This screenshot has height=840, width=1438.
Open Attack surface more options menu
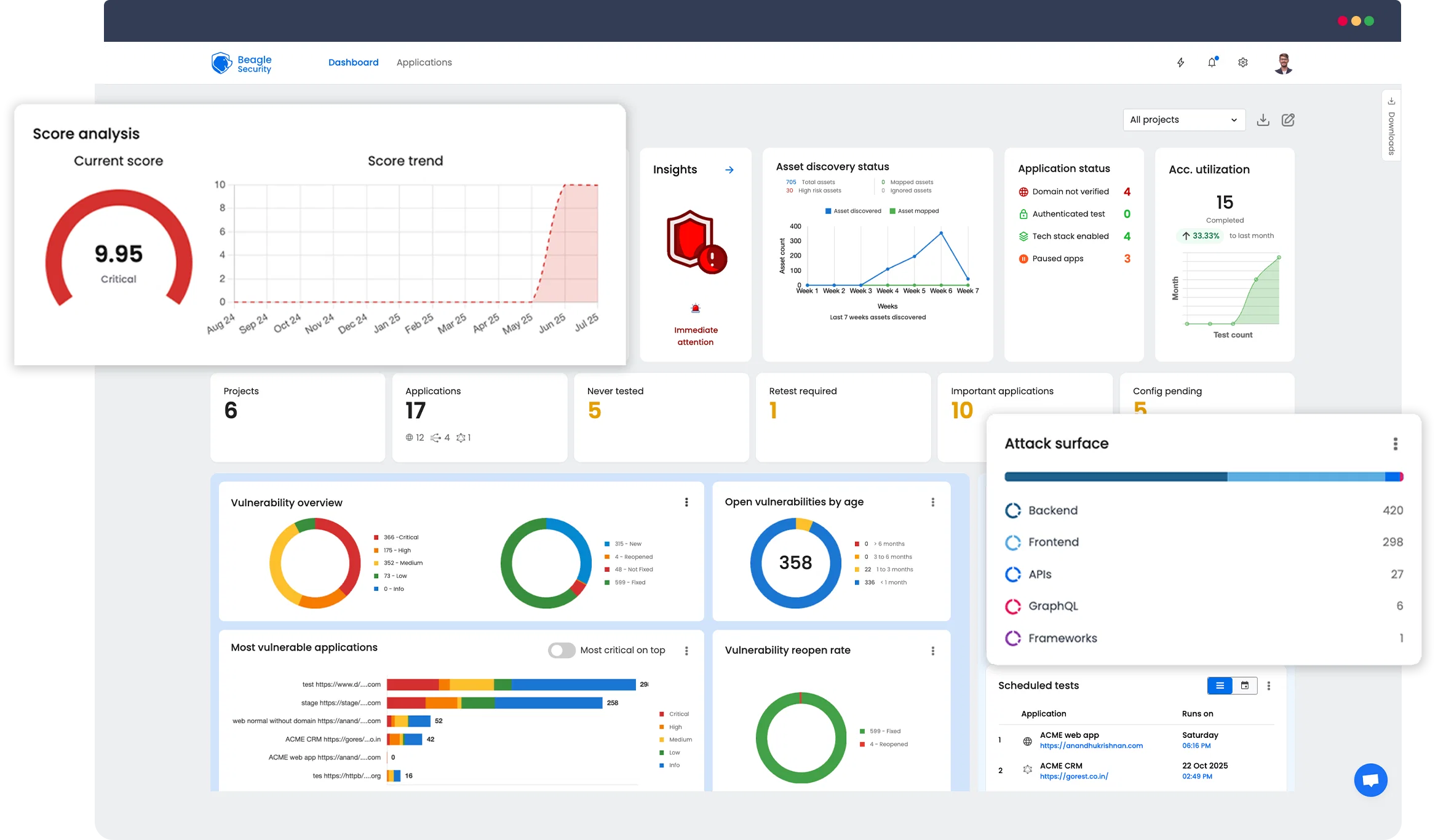pos(1395,443)
